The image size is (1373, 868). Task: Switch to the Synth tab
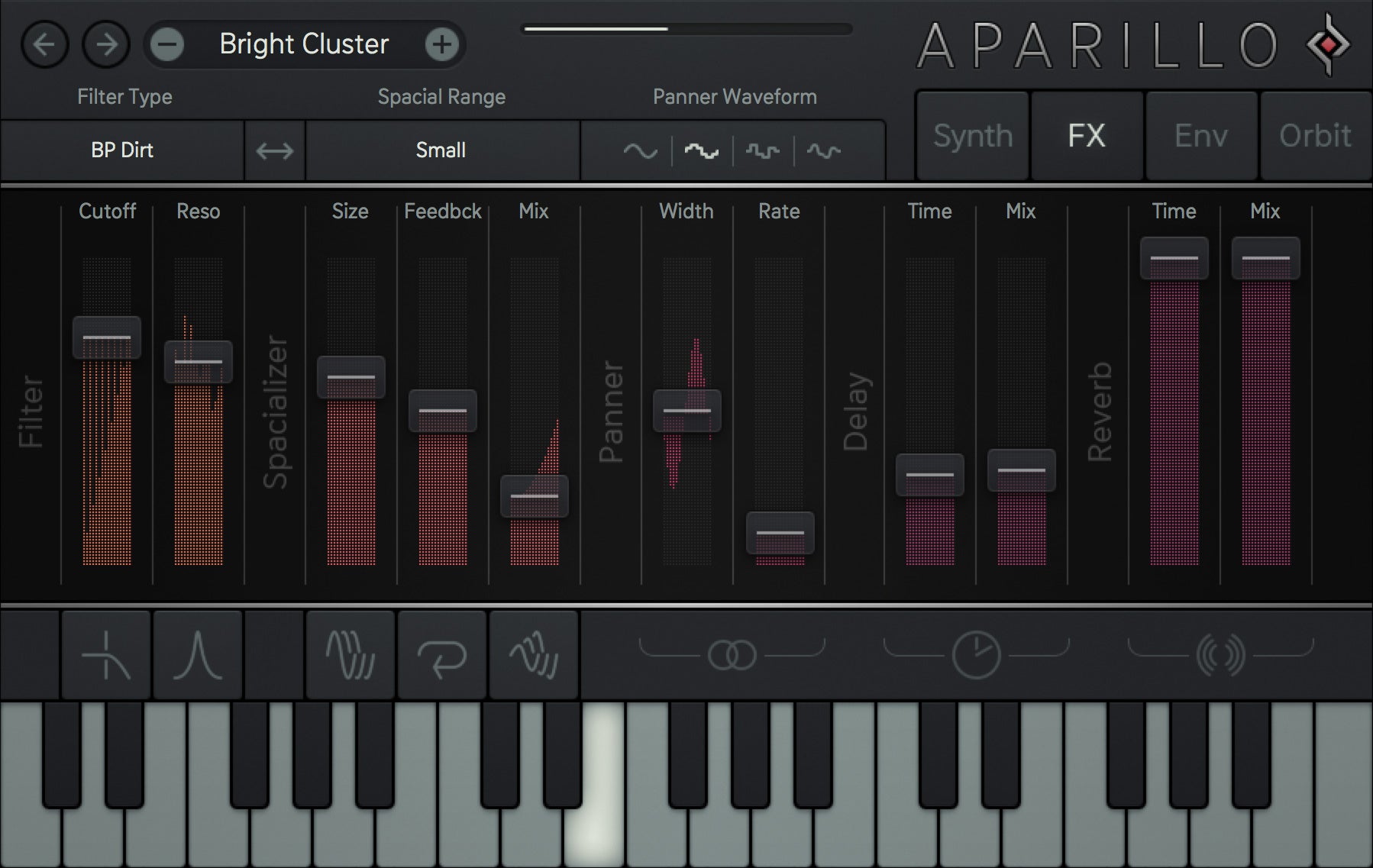point(971,136)
